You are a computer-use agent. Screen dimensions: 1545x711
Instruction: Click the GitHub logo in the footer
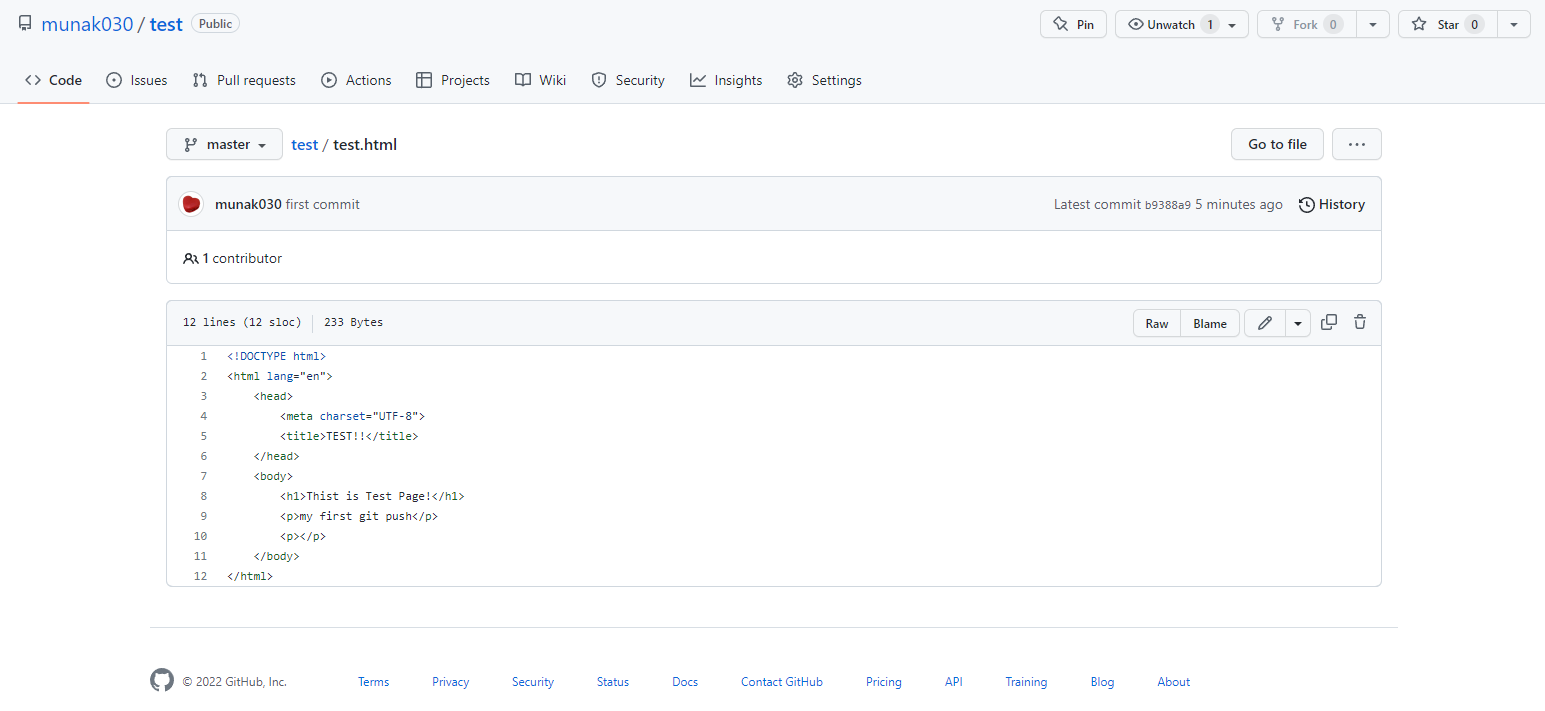[162, 681]
